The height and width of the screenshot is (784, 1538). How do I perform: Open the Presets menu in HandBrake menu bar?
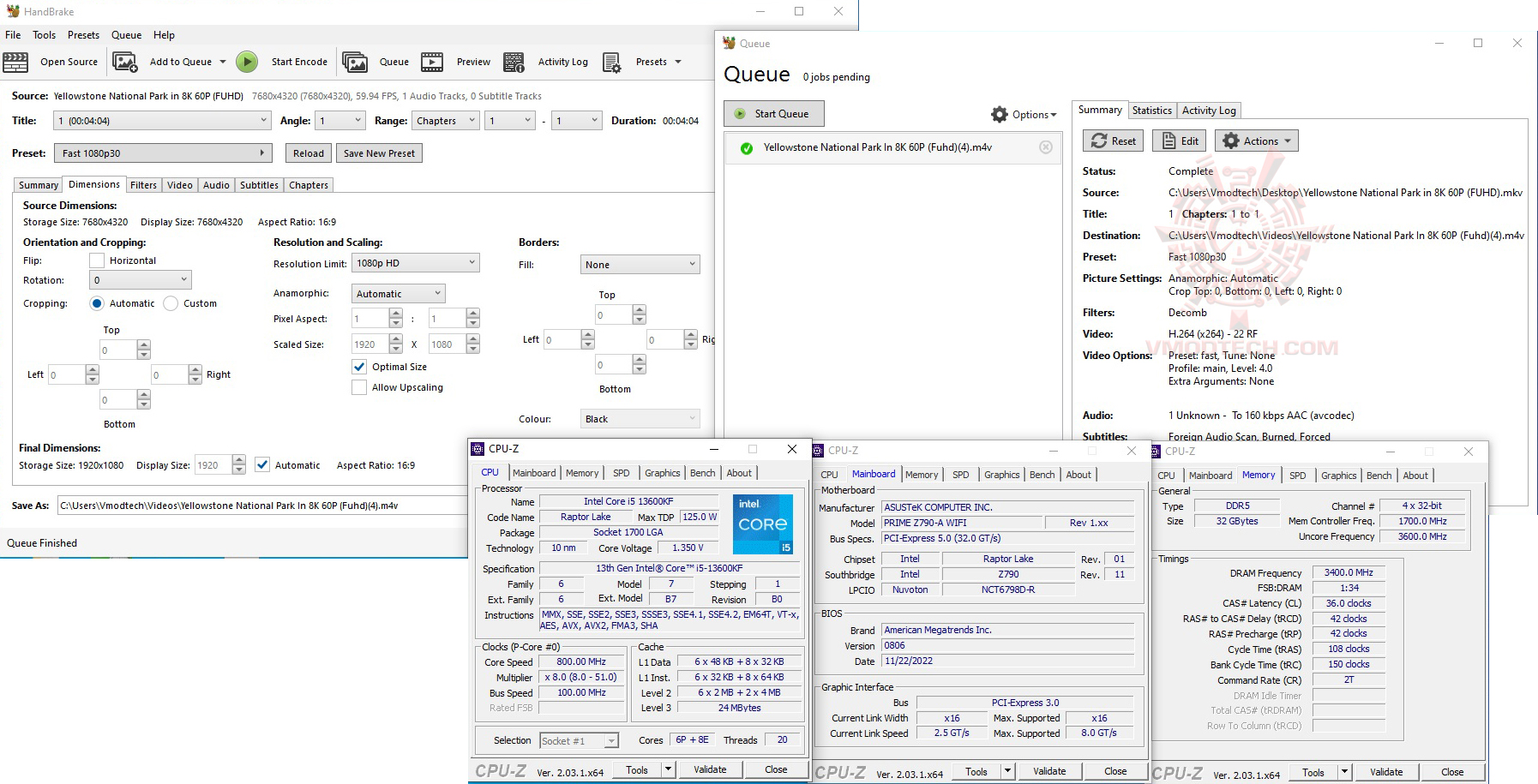pos(83,35)
